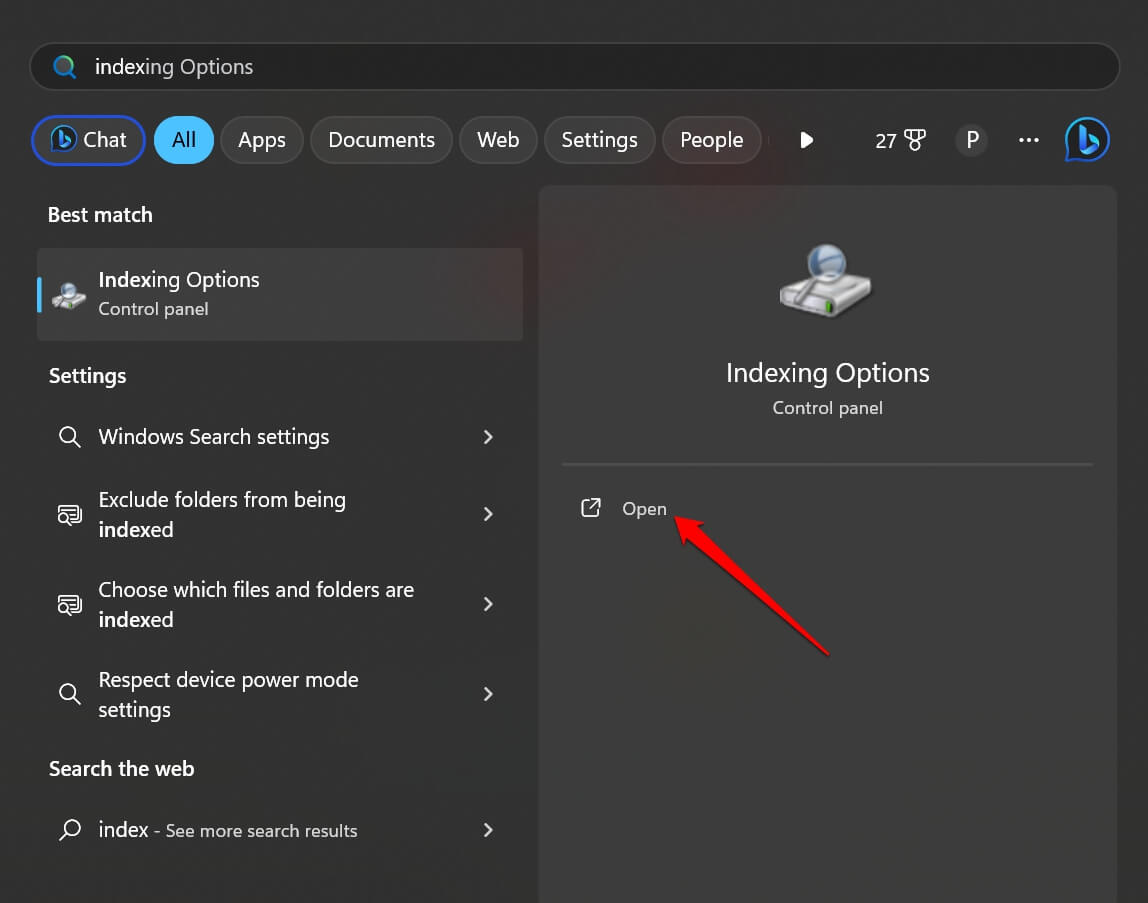
Task: Open Indexing Options best match result
Action: point(280,294)
